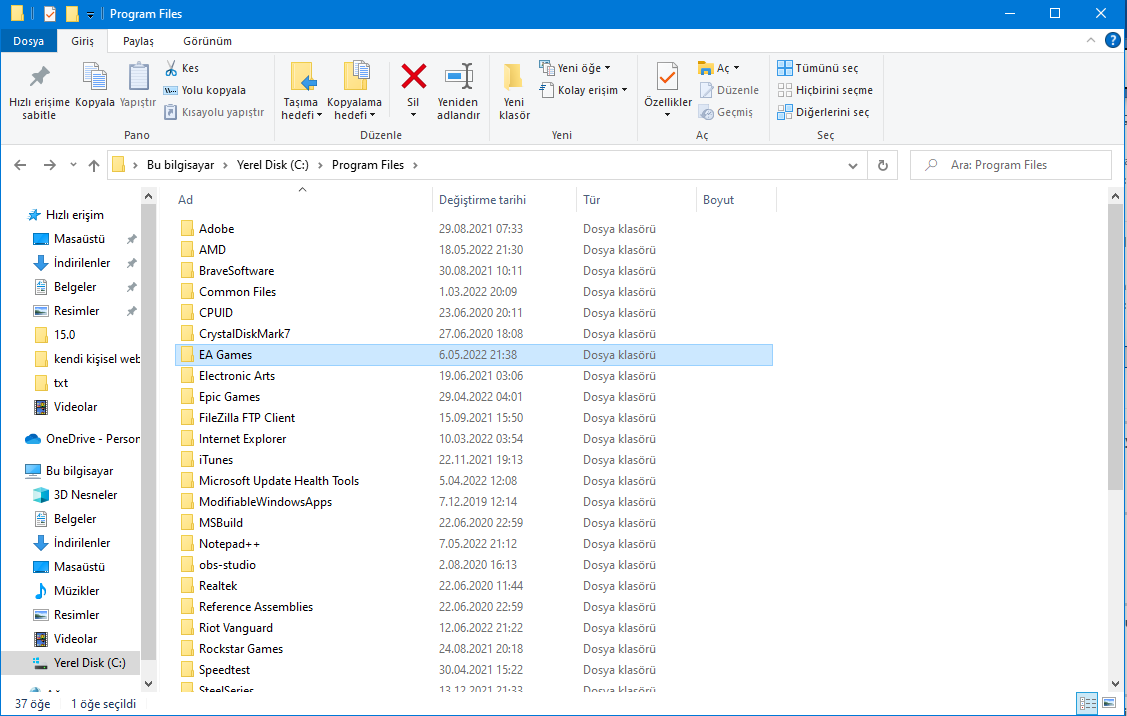The image size is (1127, 716).
Task: Switch to details view in status bar
Action: click(x=1087, y=703)
